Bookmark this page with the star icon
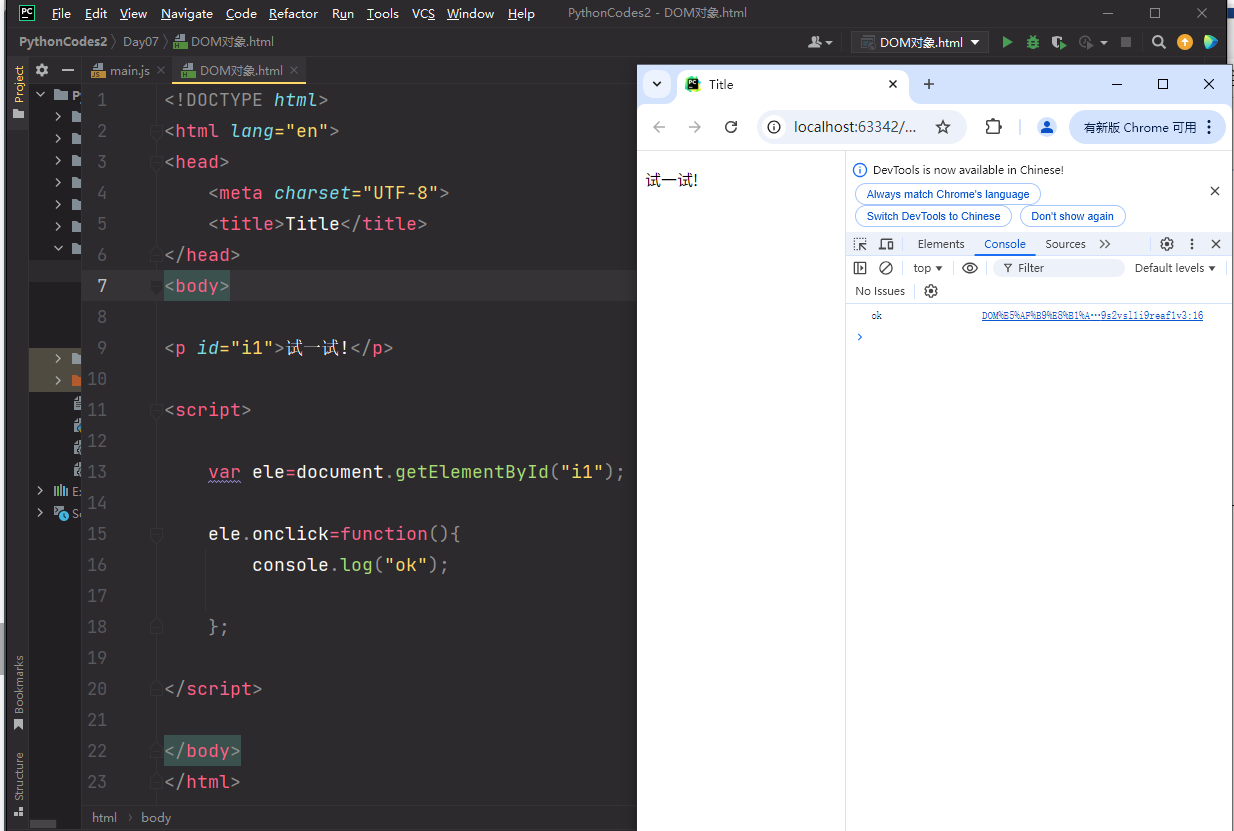 942,127
